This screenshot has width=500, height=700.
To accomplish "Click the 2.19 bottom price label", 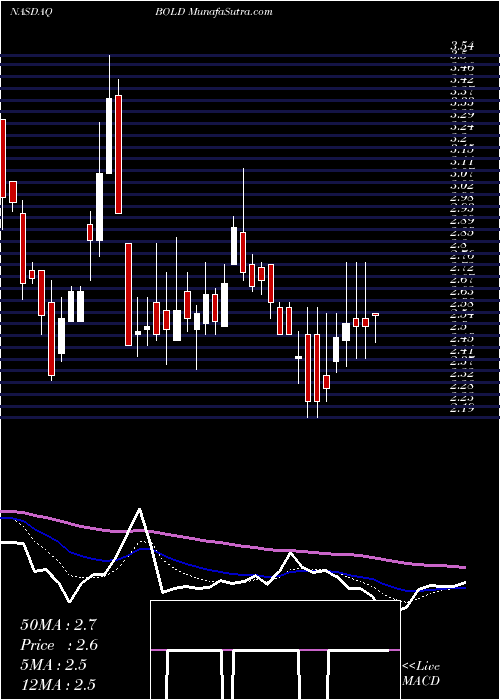I will point(462,408).
